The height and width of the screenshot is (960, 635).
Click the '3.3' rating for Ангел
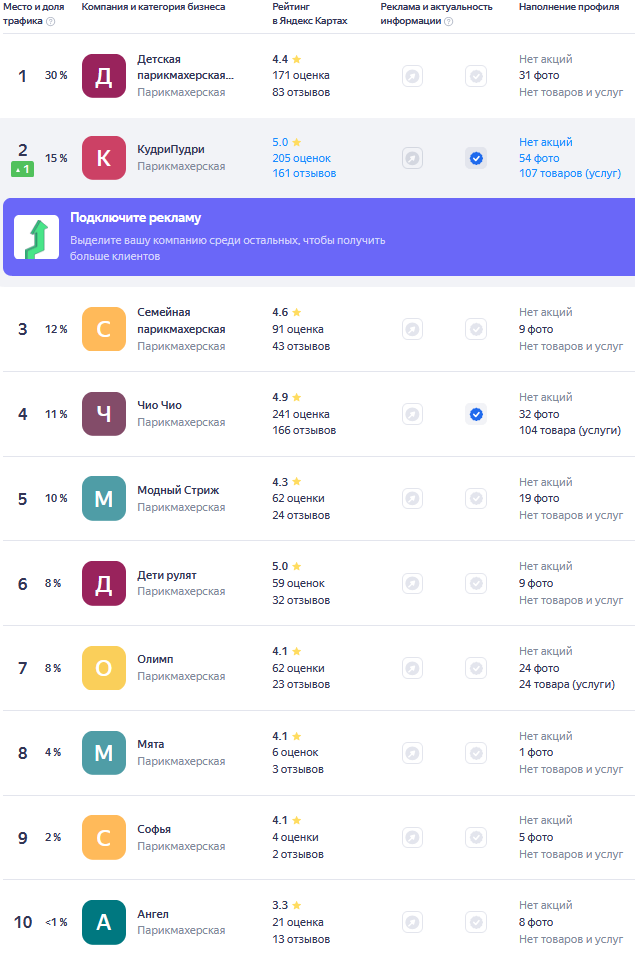pyautogui.click(x=280, y=906)
